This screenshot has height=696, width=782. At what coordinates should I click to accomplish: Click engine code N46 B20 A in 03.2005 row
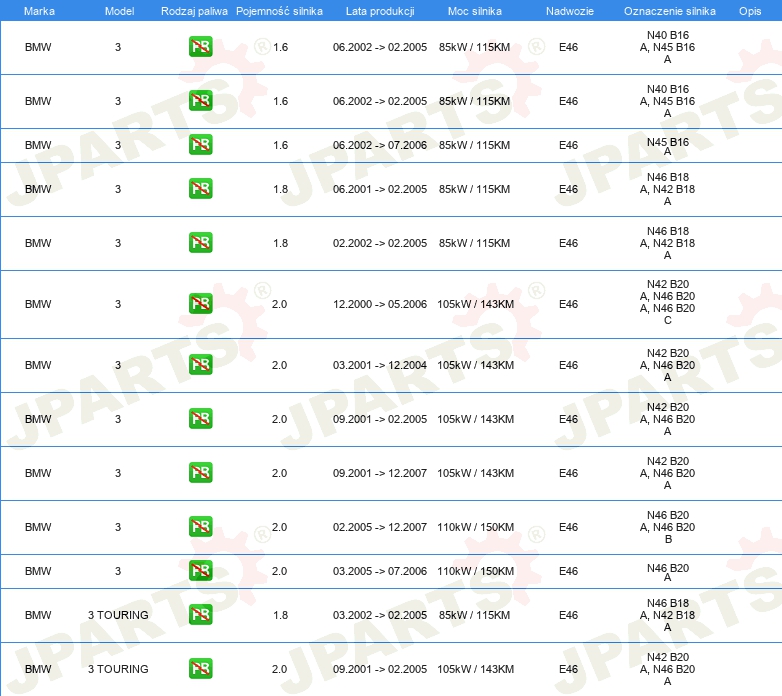(x=667, y=572)
